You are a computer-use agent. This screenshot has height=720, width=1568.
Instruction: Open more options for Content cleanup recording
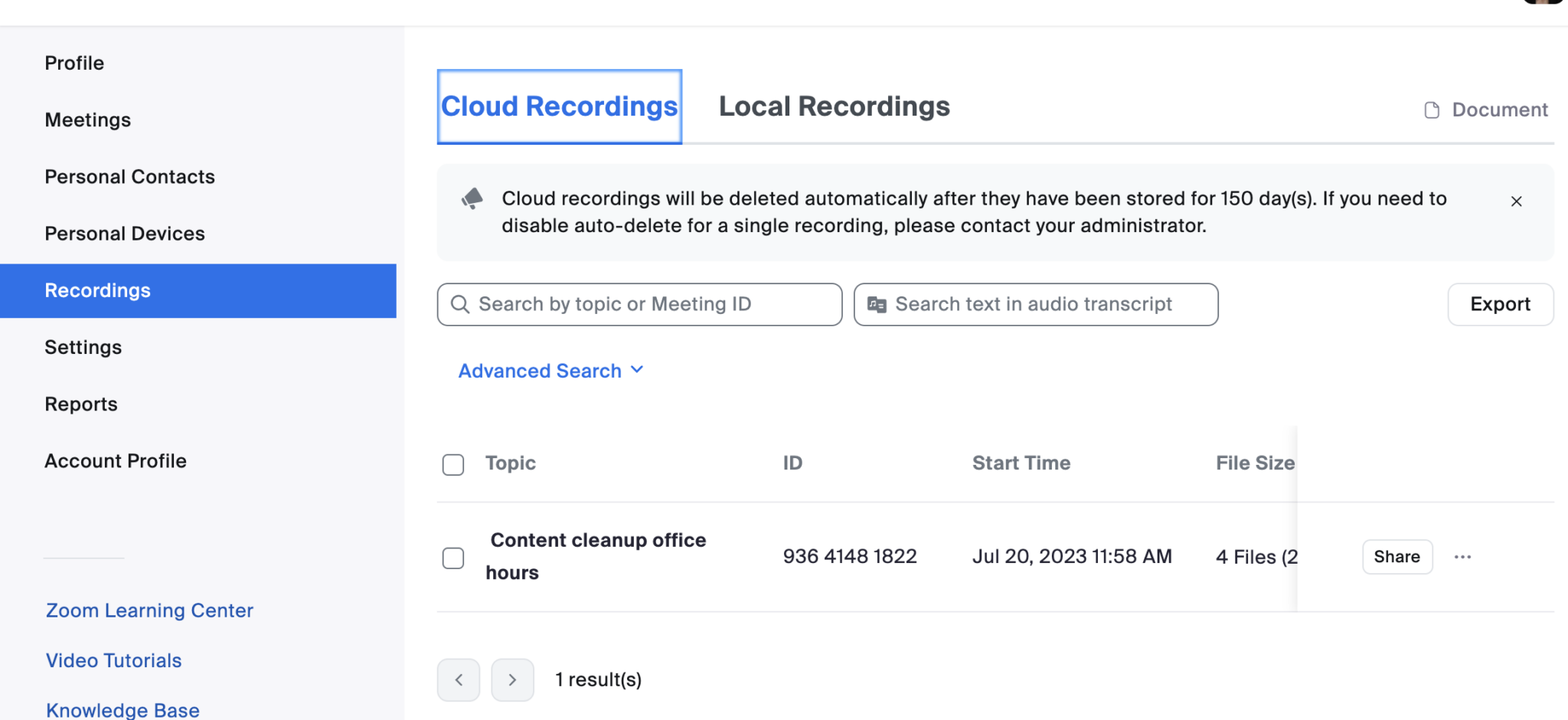[1464, 557]
